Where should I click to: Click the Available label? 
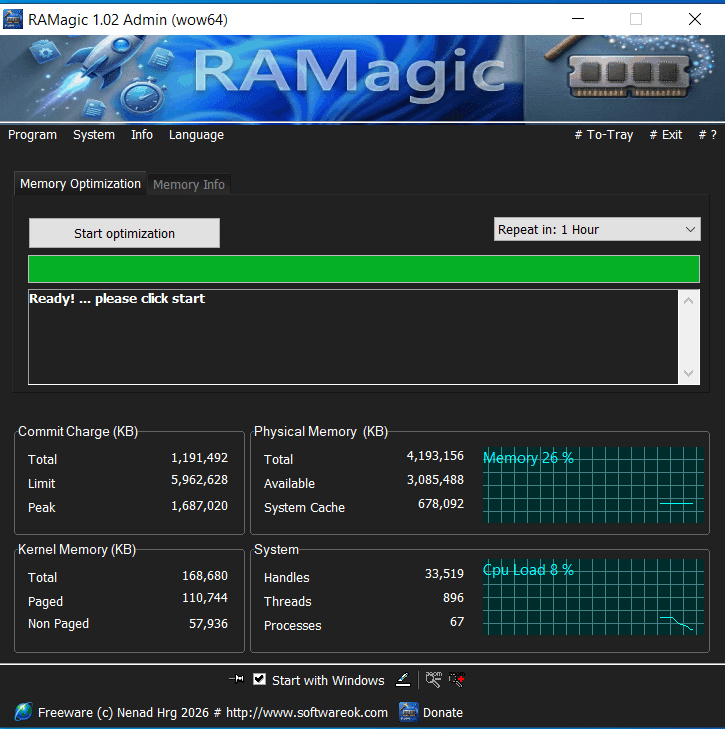289,484
